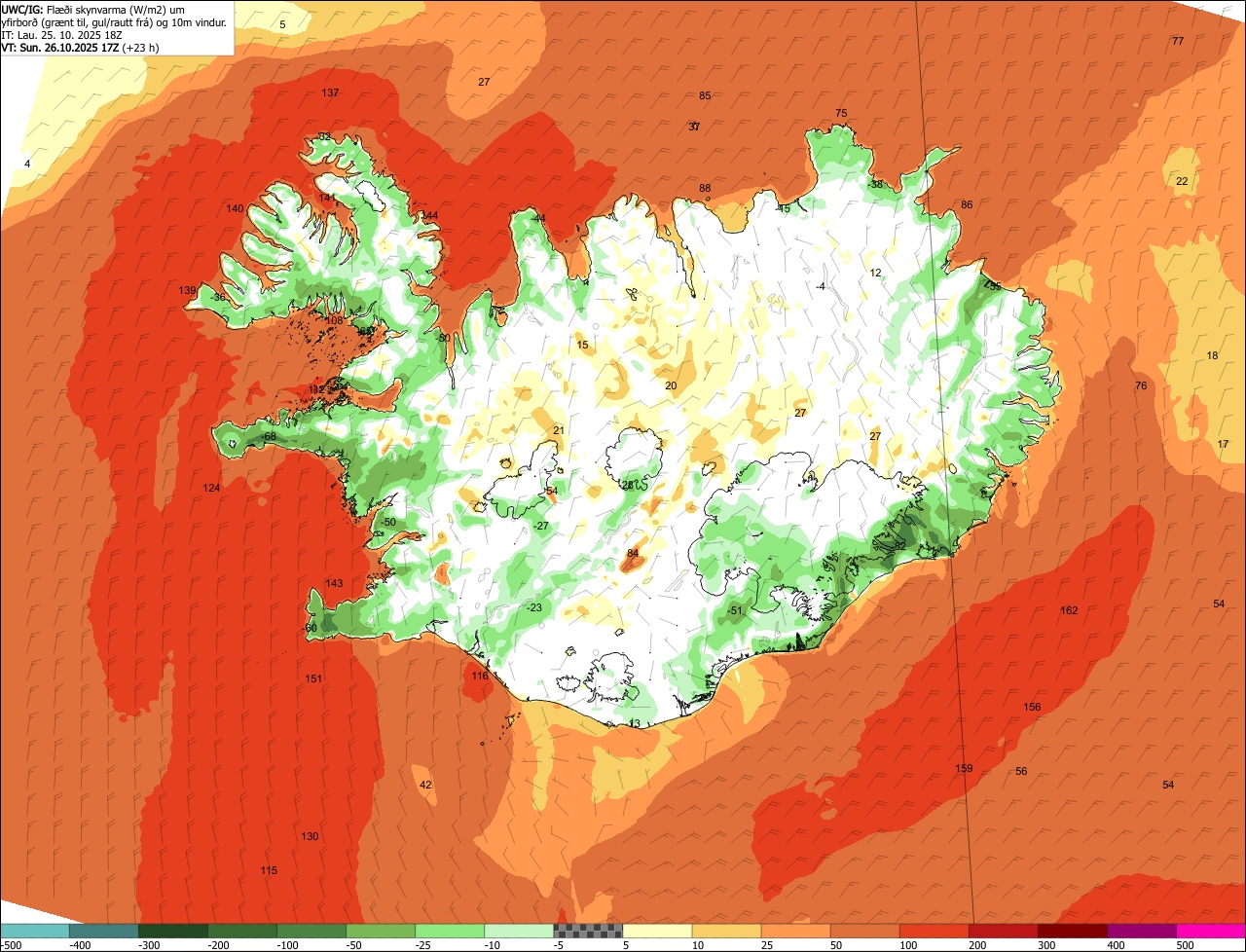The height and width of the screenshot is (952, 1246).
Task: Click the map value '18' in the eastern sea
Action: coord(1212,355)
